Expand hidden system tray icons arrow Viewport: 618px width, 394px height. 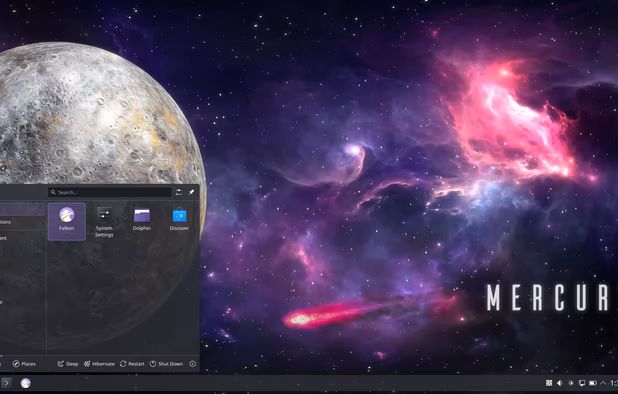tap(603, 383)
